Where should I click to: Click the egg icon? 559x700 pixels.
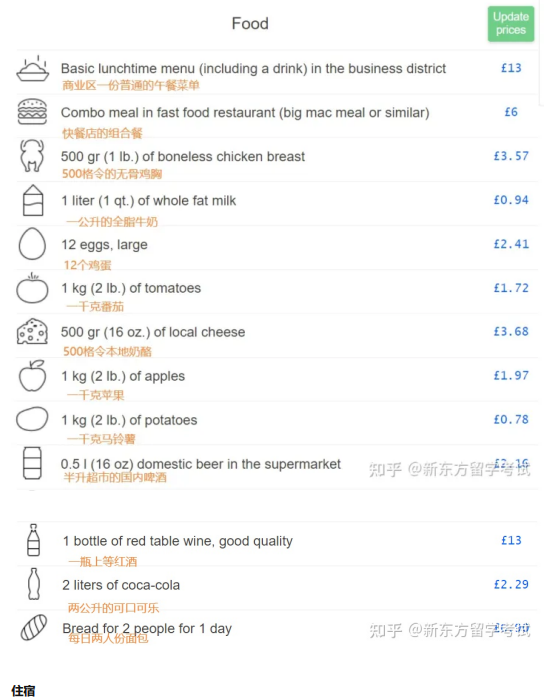tap(32, 244)
